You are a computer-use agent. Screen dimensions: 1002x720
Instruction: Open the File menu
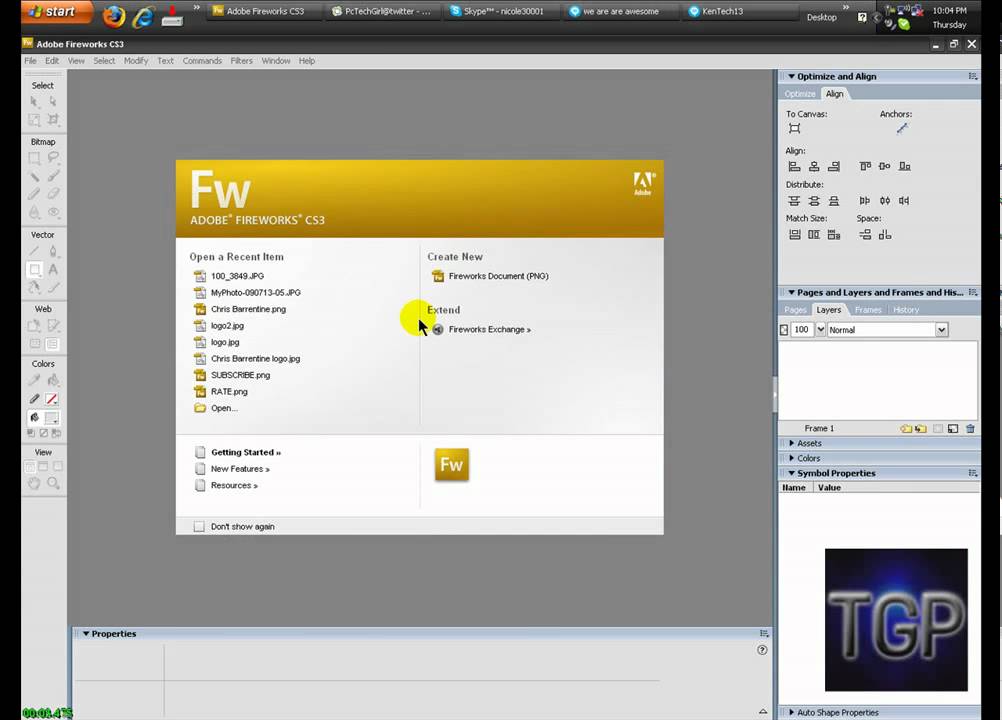(x=30, y=61)
